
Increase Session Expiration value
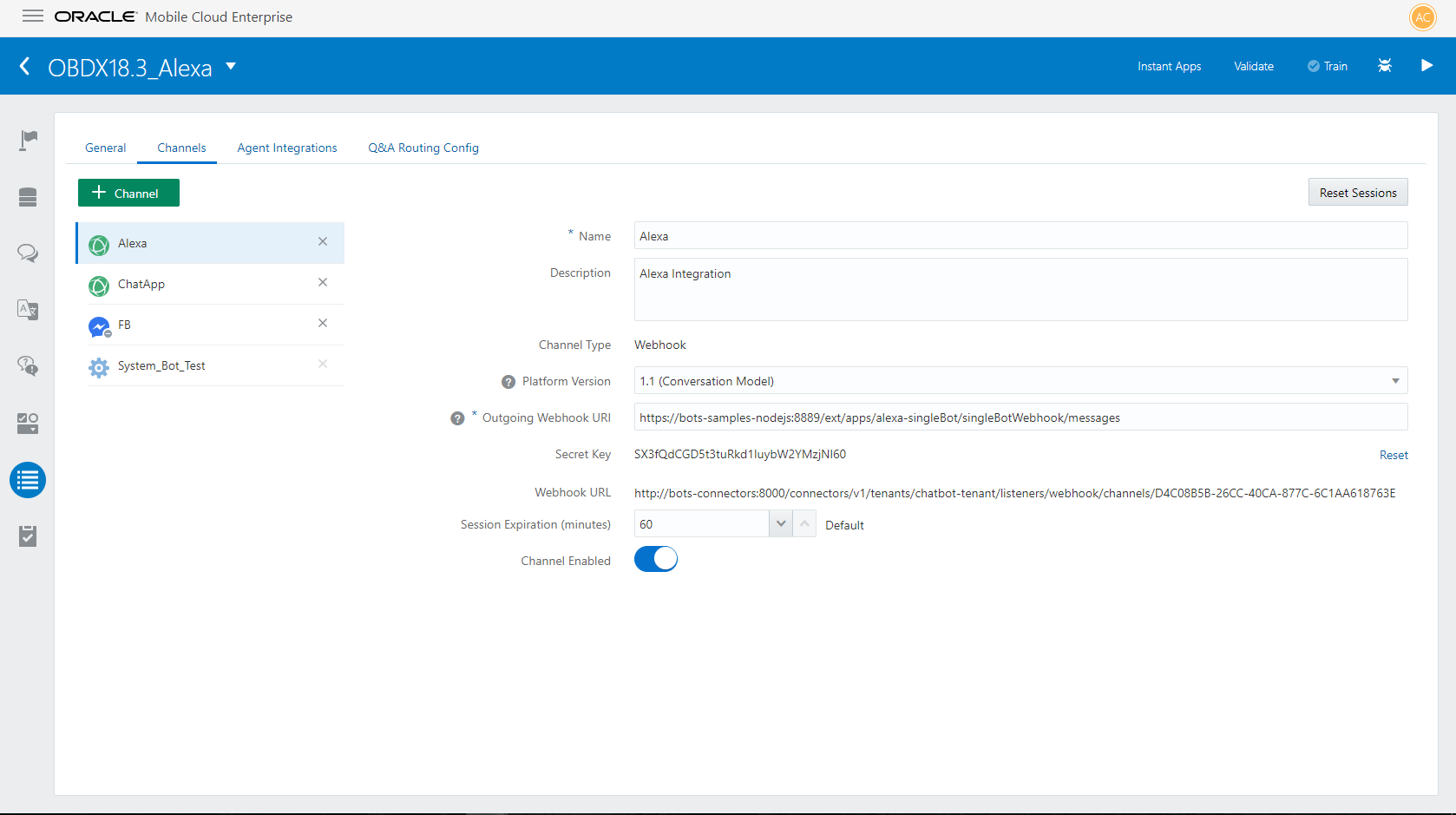[804, 524]
